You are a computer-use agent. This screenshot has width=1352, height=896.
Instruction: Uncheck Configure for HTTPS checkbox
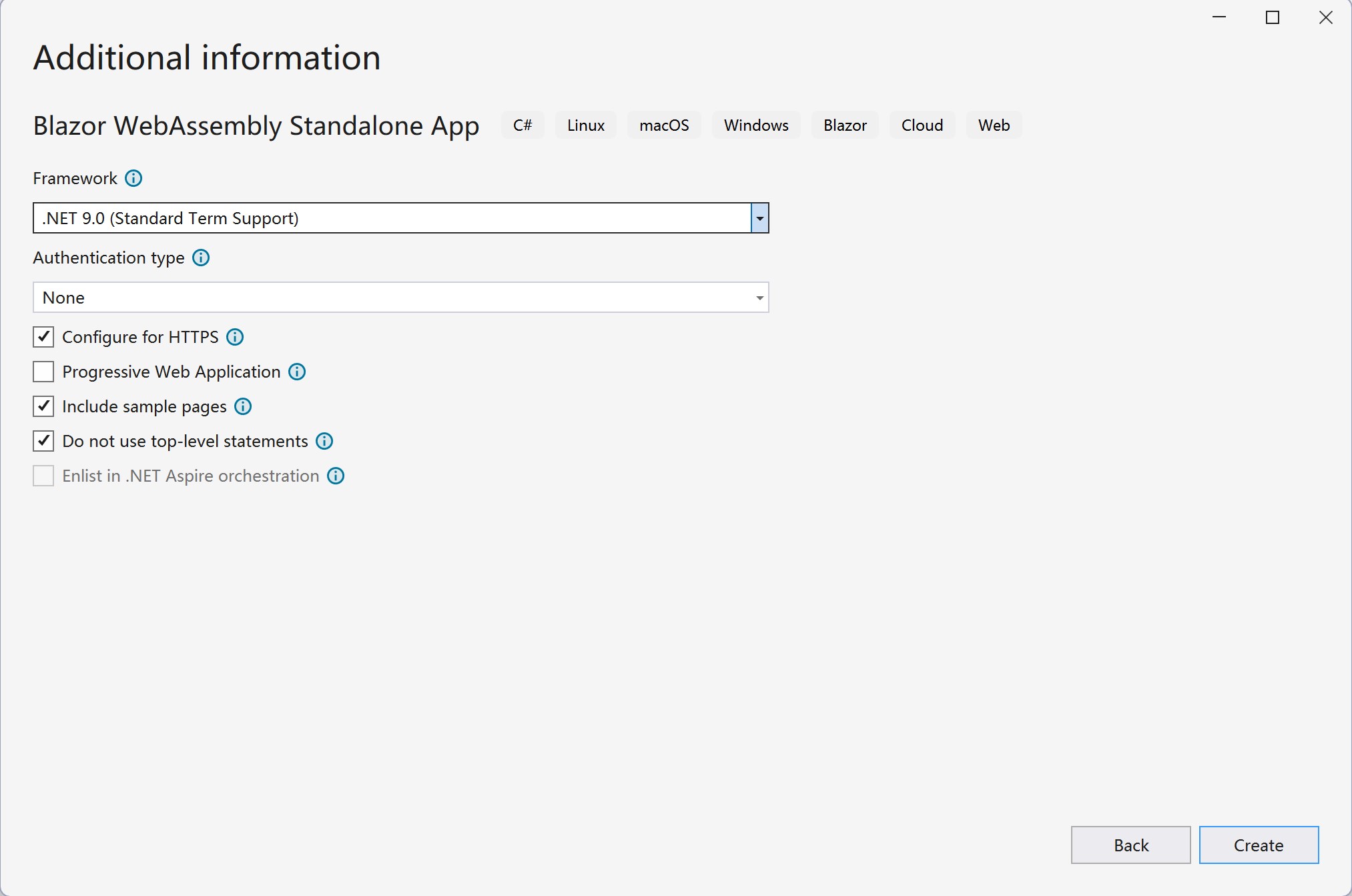43,337
